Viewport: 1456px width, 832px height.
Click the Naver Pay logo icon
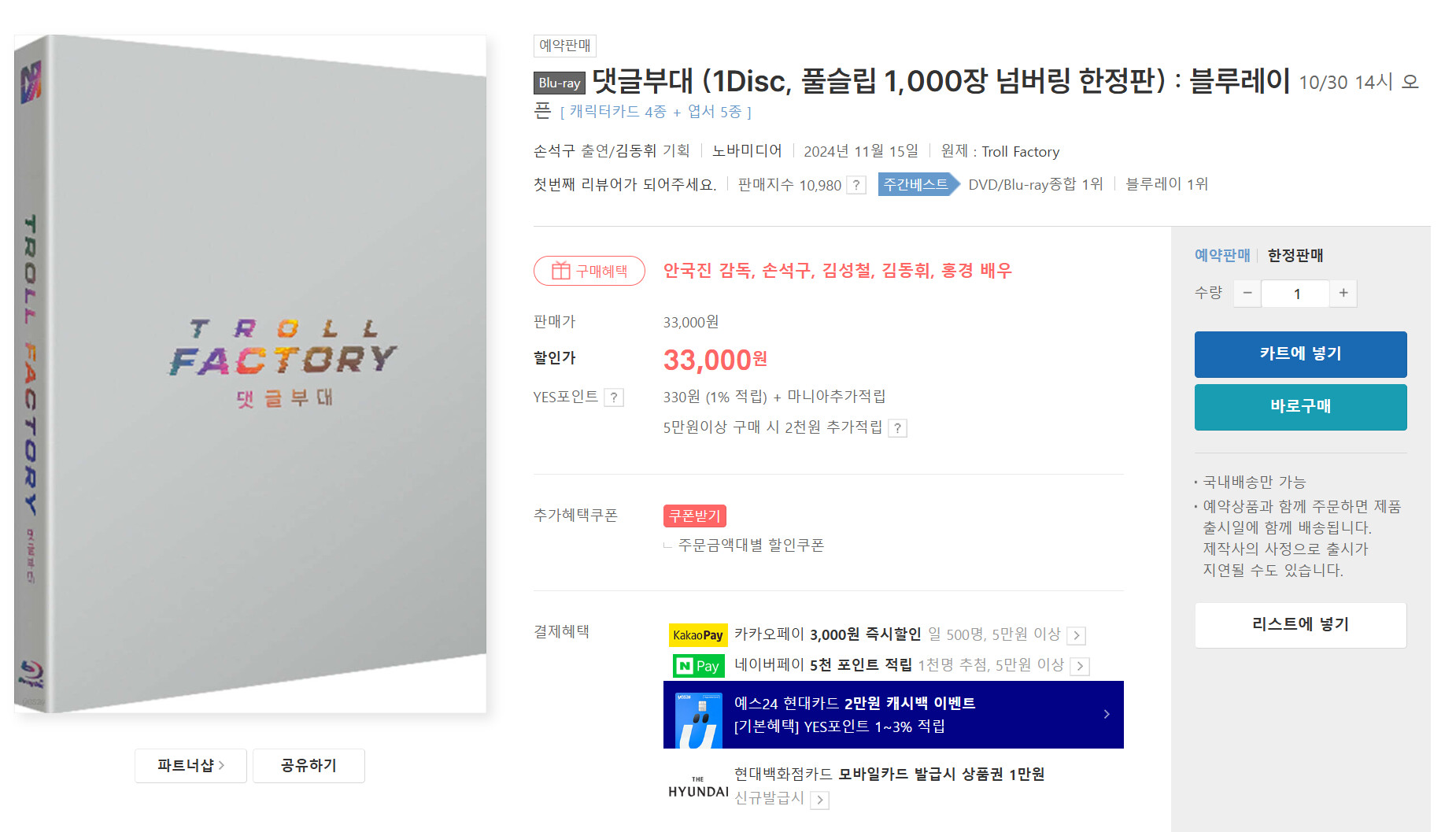point(698,666)
